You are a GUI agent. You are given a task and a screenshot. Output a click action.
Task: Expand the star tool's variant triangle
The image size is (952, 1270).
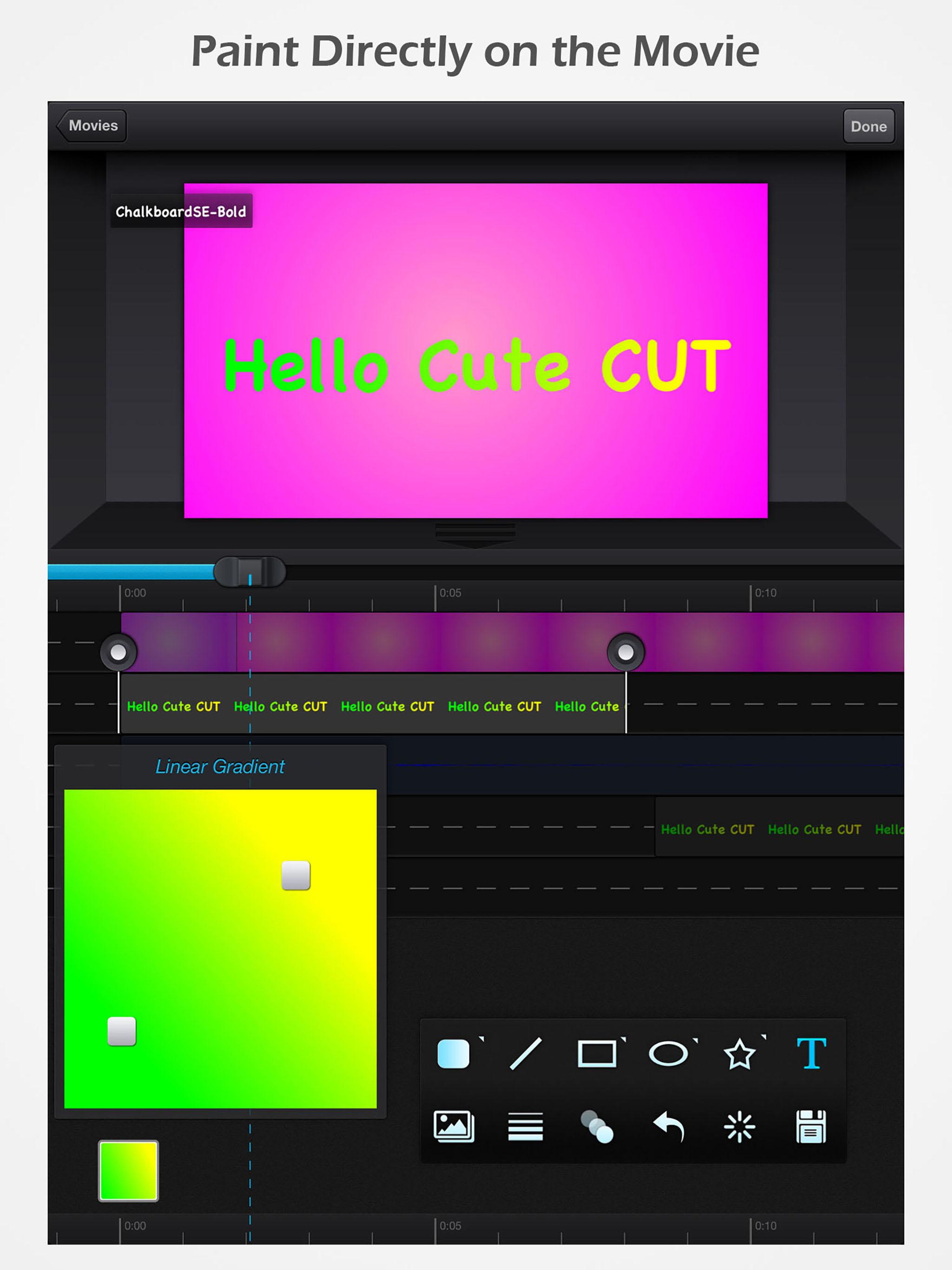pyautogui.click(x=764, y=1038)
